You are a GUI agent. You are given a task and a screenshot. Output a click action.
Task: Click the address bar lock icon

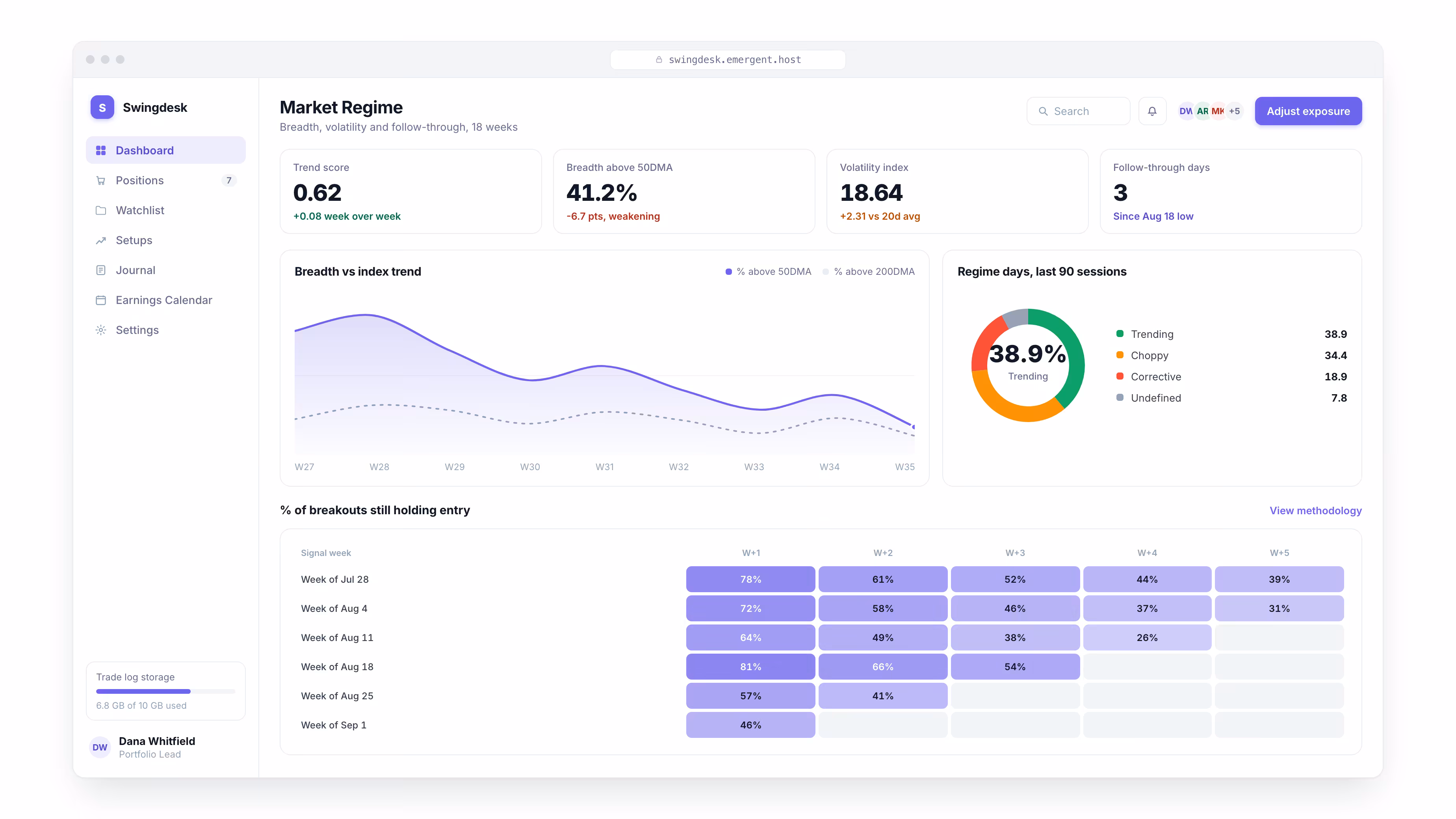659,60
